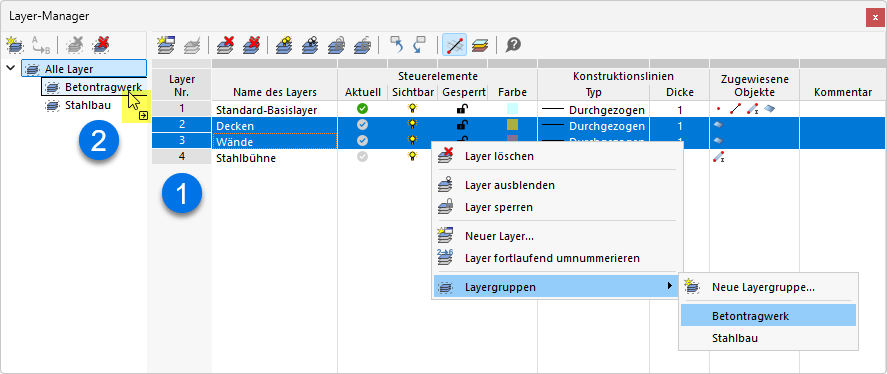Click the greyed edit layer pencil icon
This screenshot has height=374, width=887.
192,44
